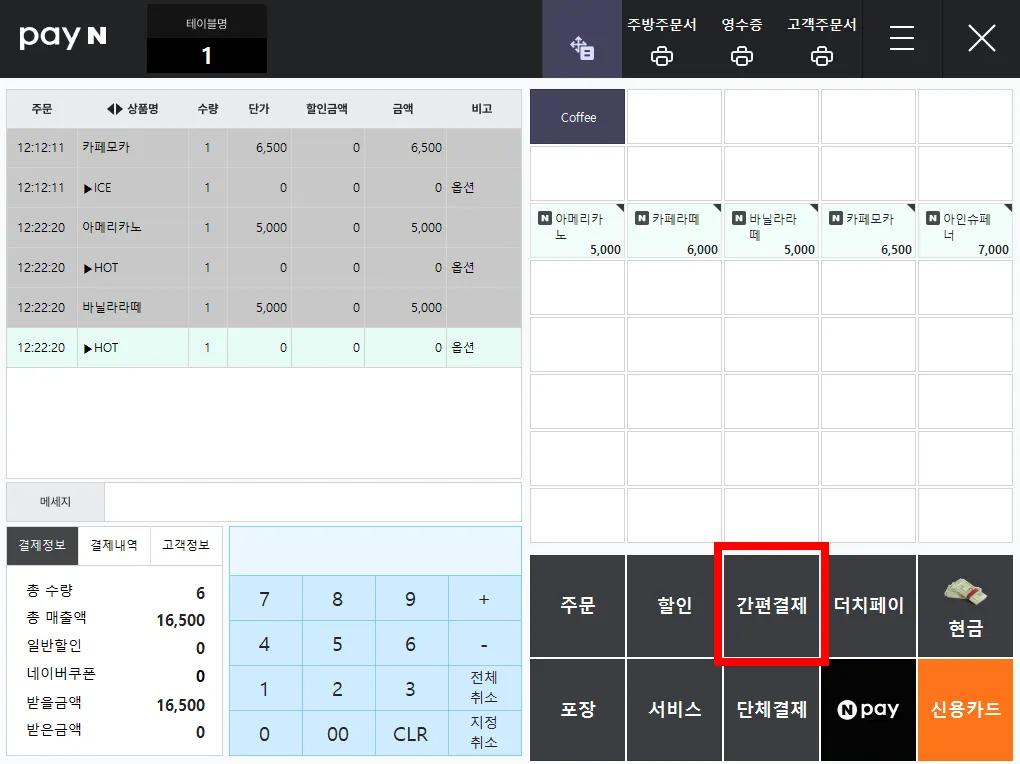This screenshot has width=1020, height=764.
Task: Tap keypad digit 8
Action: tap(338, 599)
